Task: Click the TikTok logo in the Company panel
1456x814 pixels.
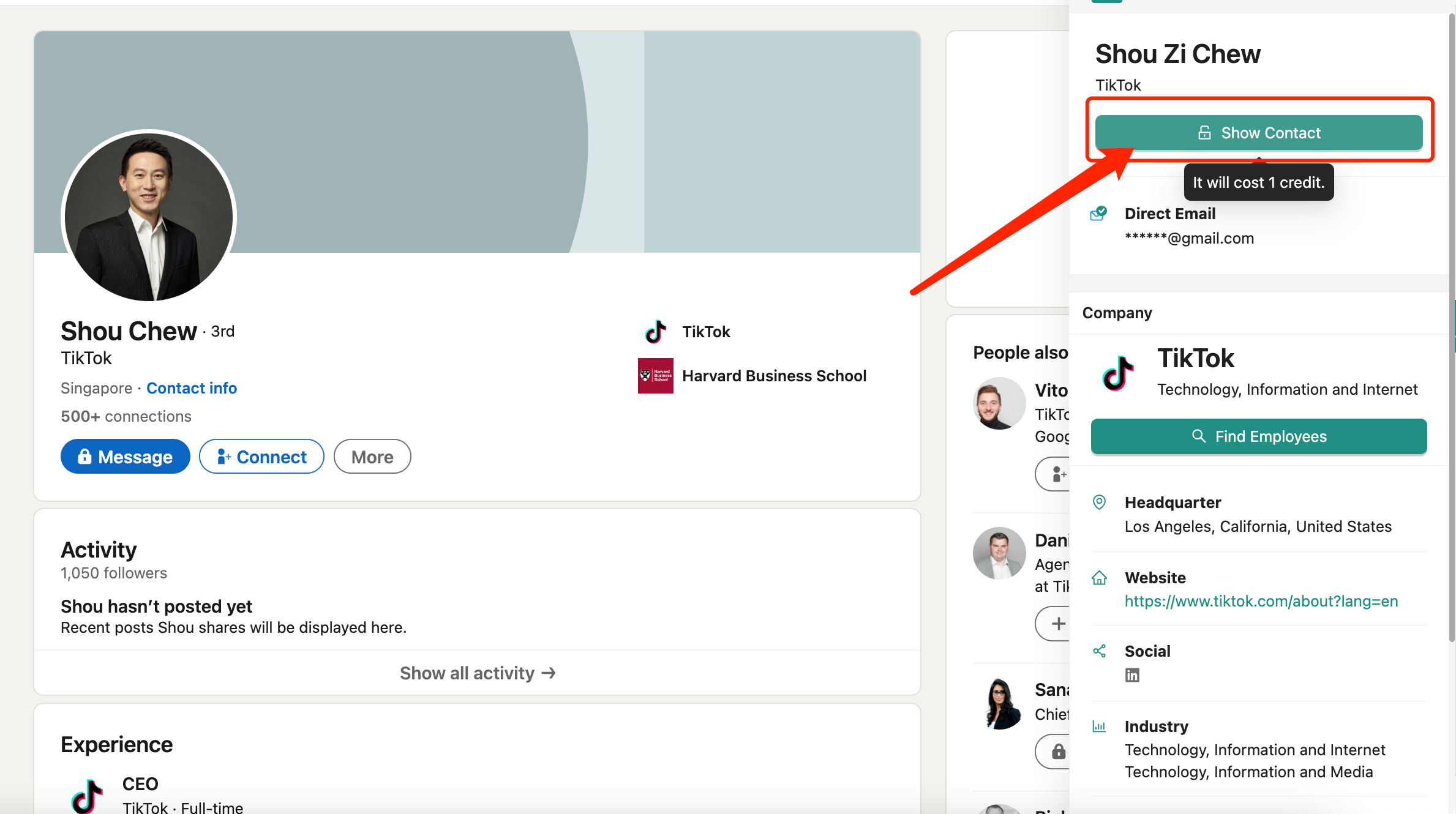Action: 1118,373
